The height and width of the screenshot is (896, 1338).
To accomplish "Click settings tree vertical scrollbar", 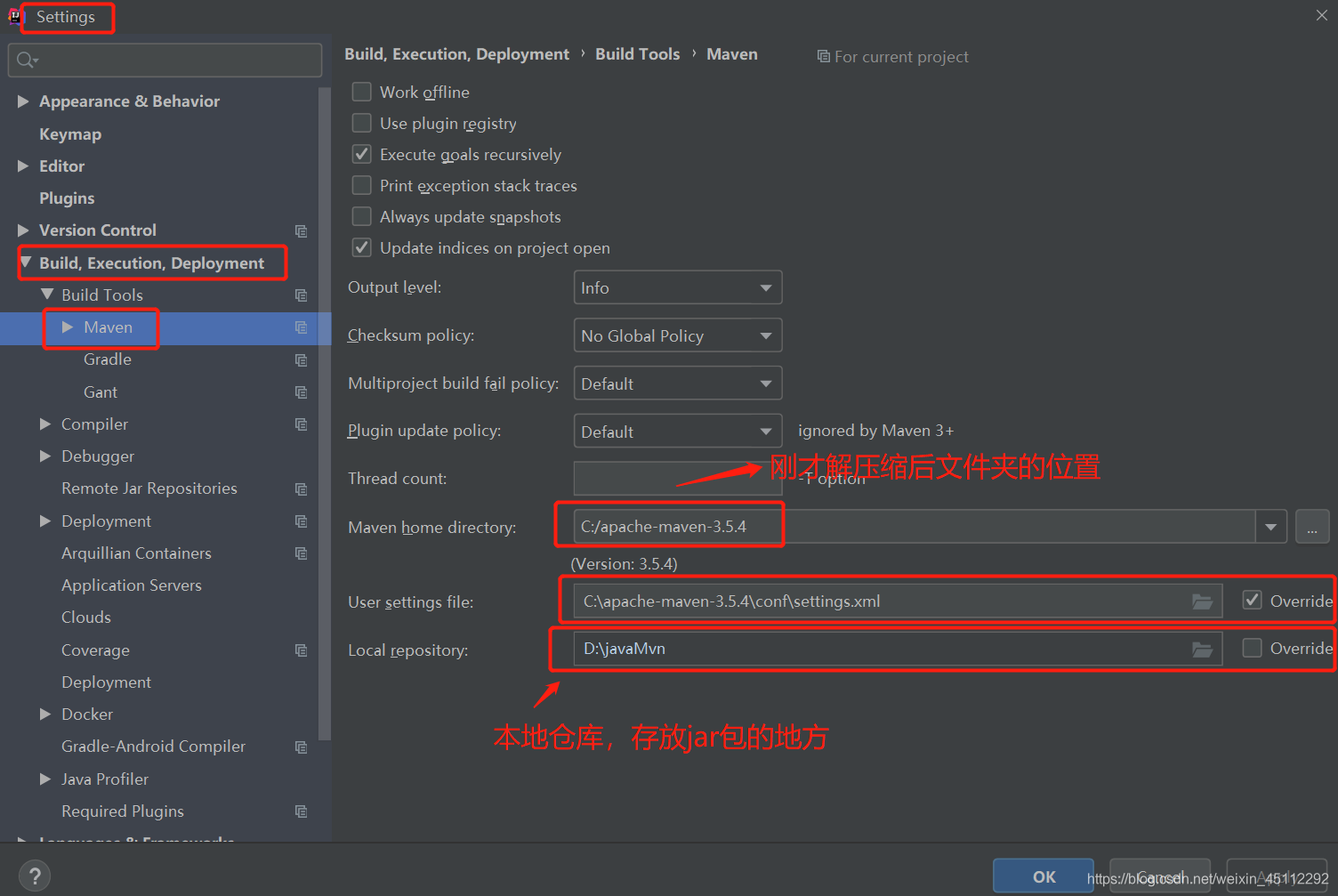I will click(x=325, y=414).
